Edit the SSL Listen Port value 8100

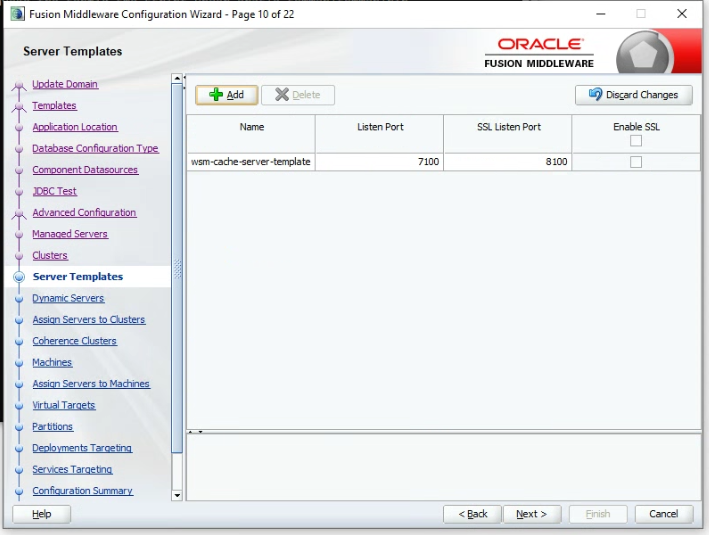(x=508, y=162)
